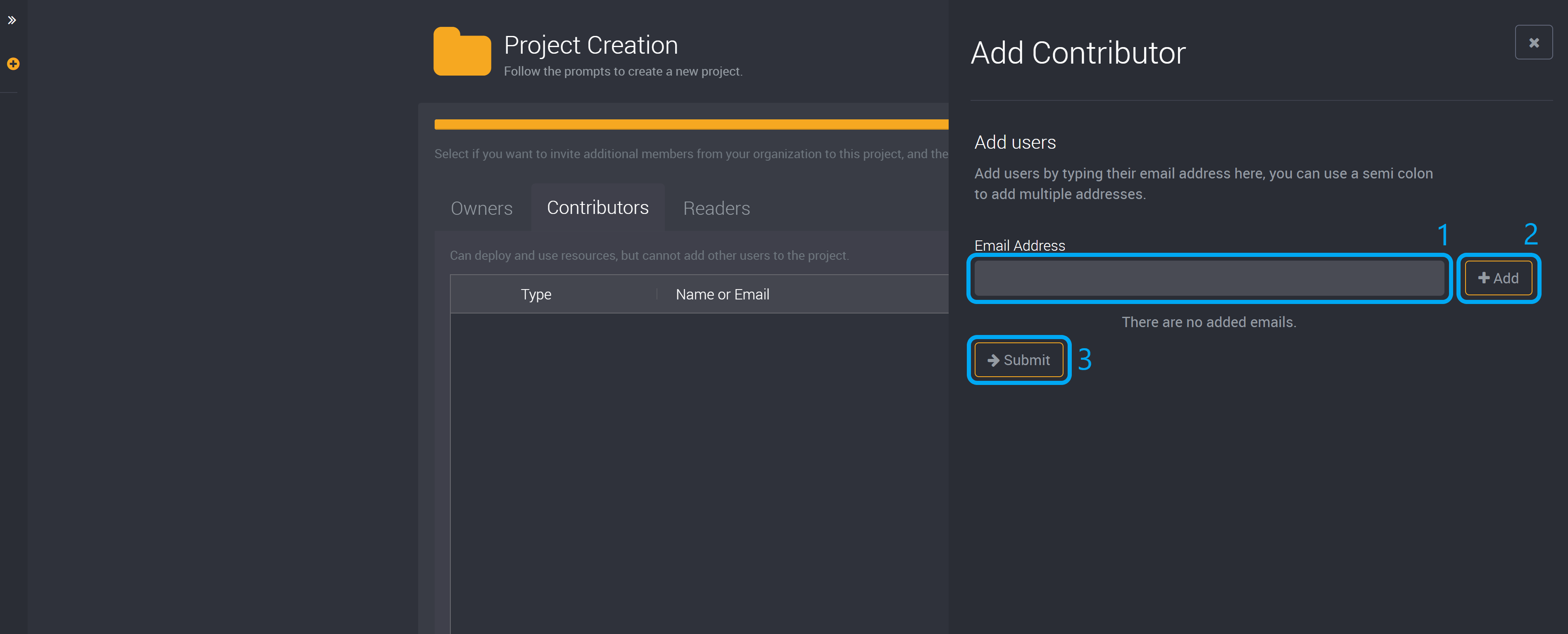Click the expand sidebar chevron icon
The image size is (1568, 634).
click(12, 20)
